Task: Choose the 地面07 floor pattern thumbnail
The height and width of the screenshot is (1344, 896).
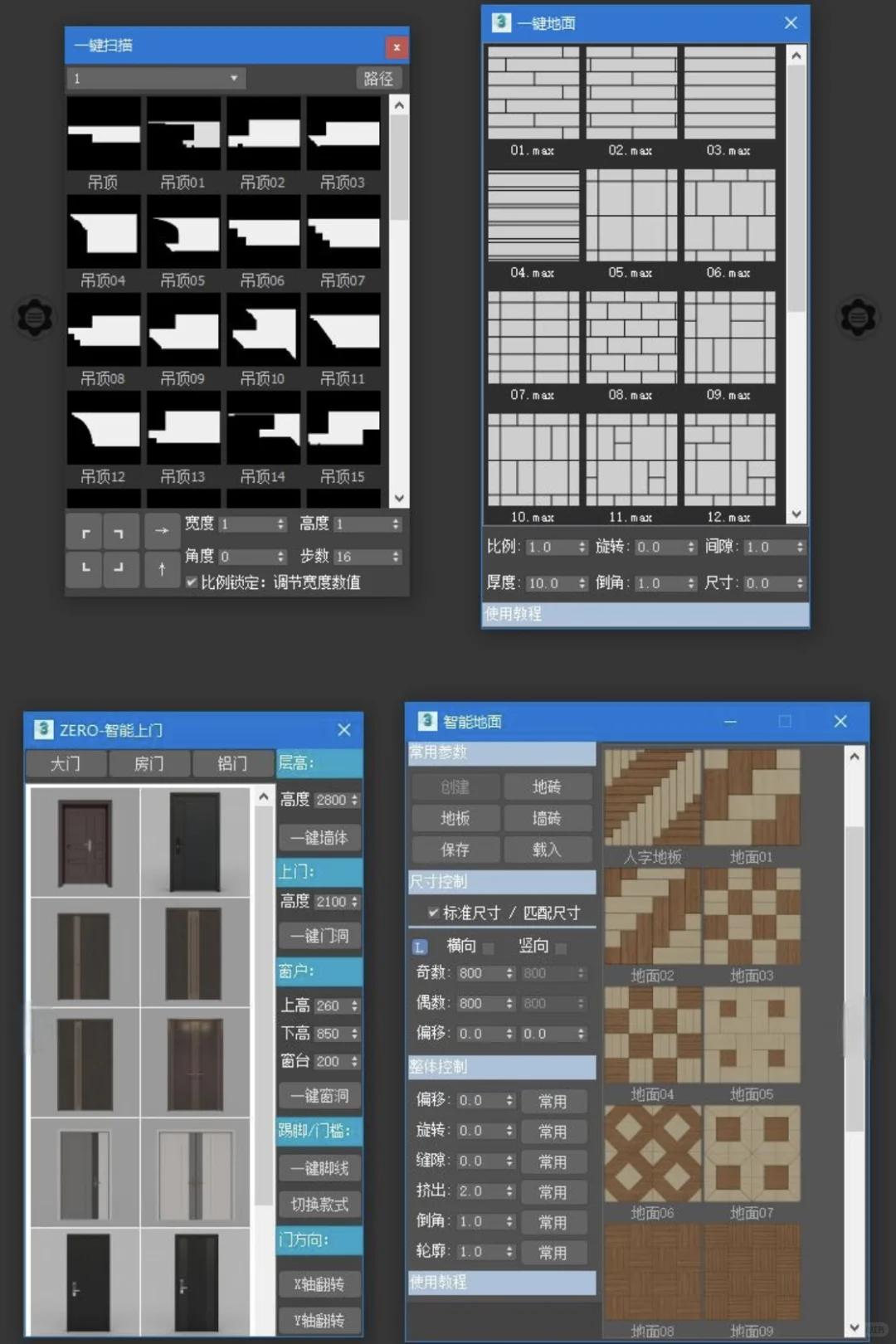Action: pos(752,1153)
